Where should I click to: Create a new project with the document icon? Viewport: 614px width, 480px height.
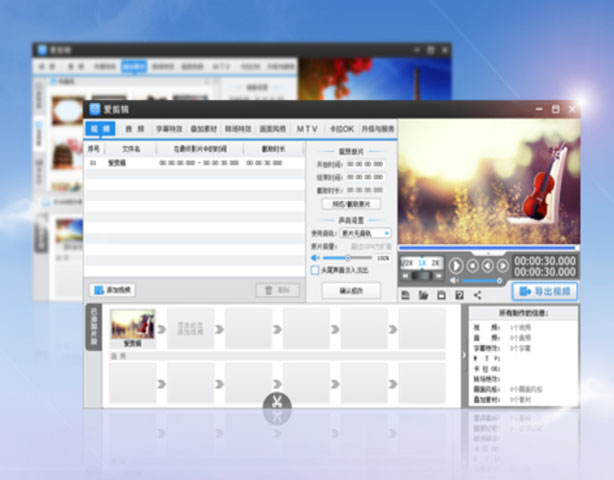tap(405, 295)
